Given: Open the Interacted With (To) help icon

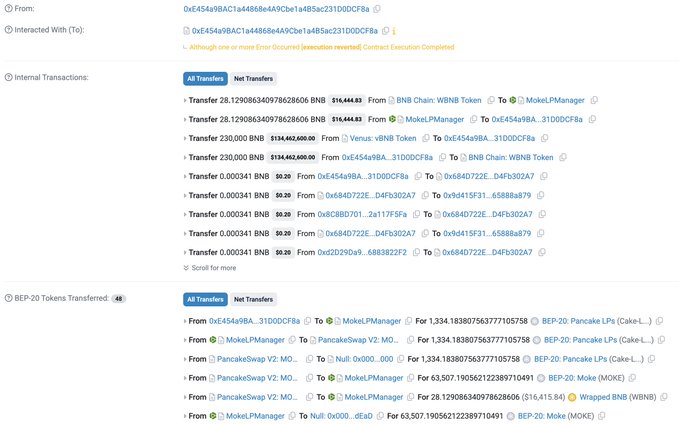Looking at the screenshot, I should click(8, 29).
